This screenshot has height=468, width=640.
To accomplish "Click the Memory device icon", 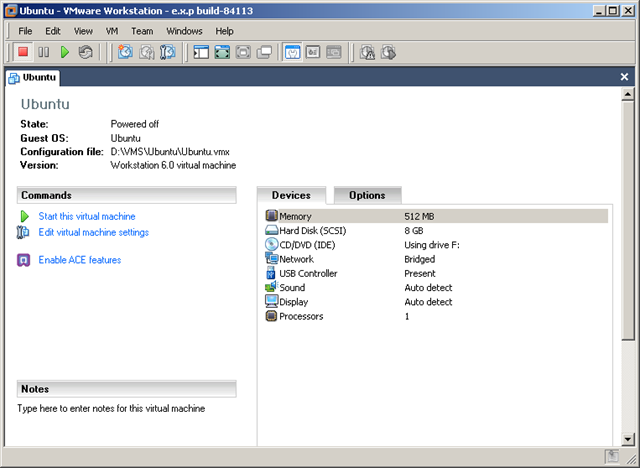I will pos(271,216).
